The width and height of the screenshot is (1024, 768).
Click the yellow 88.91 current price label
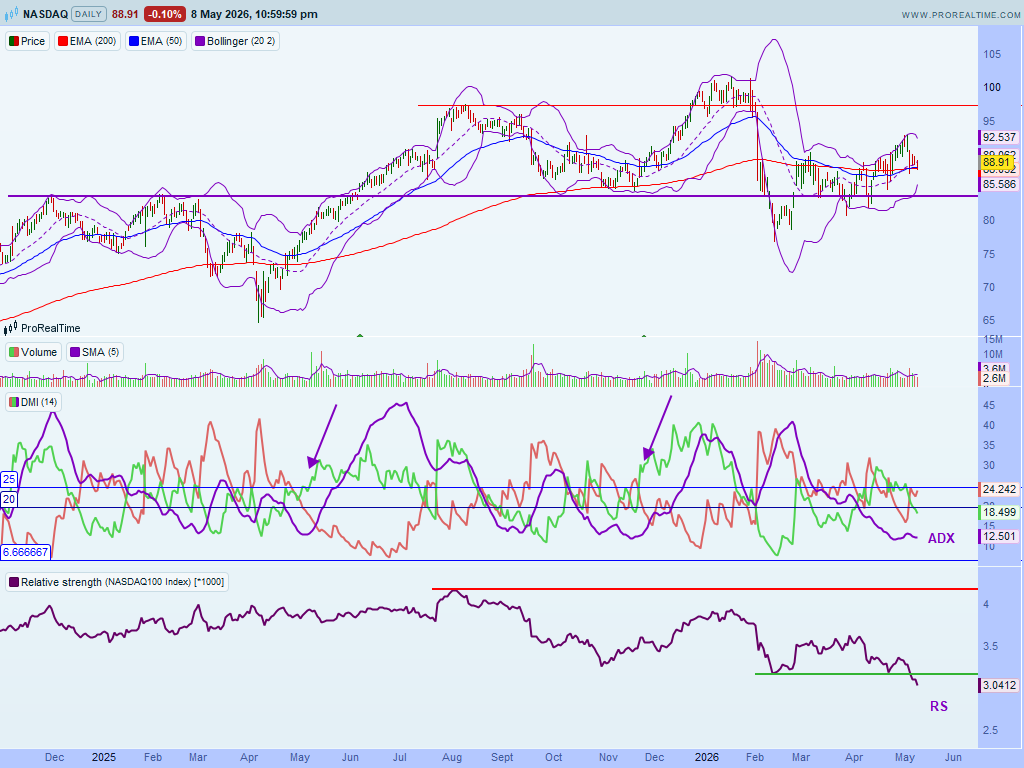coord(997,162)
